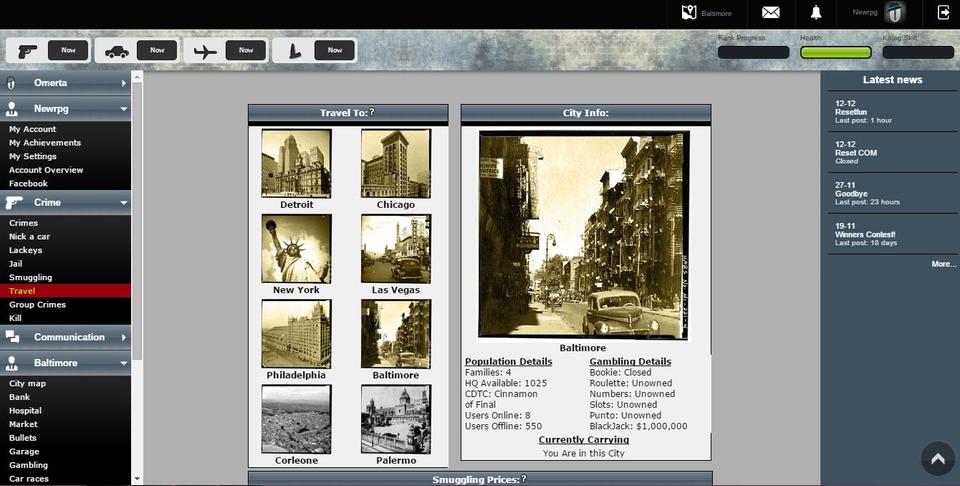Screen dimensions: 960x486
Task: Open Group Crimes page
Action: (37, 304)
